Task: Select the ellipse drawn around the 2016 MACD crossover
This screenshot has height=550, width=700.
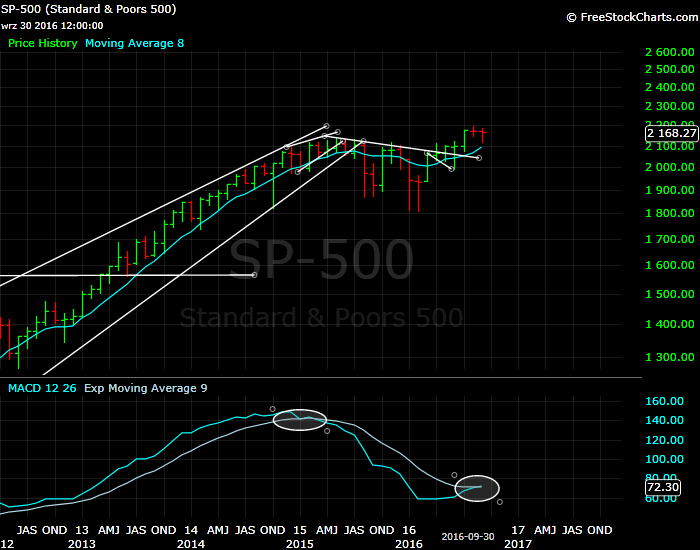Action: [x=477, y=488]
